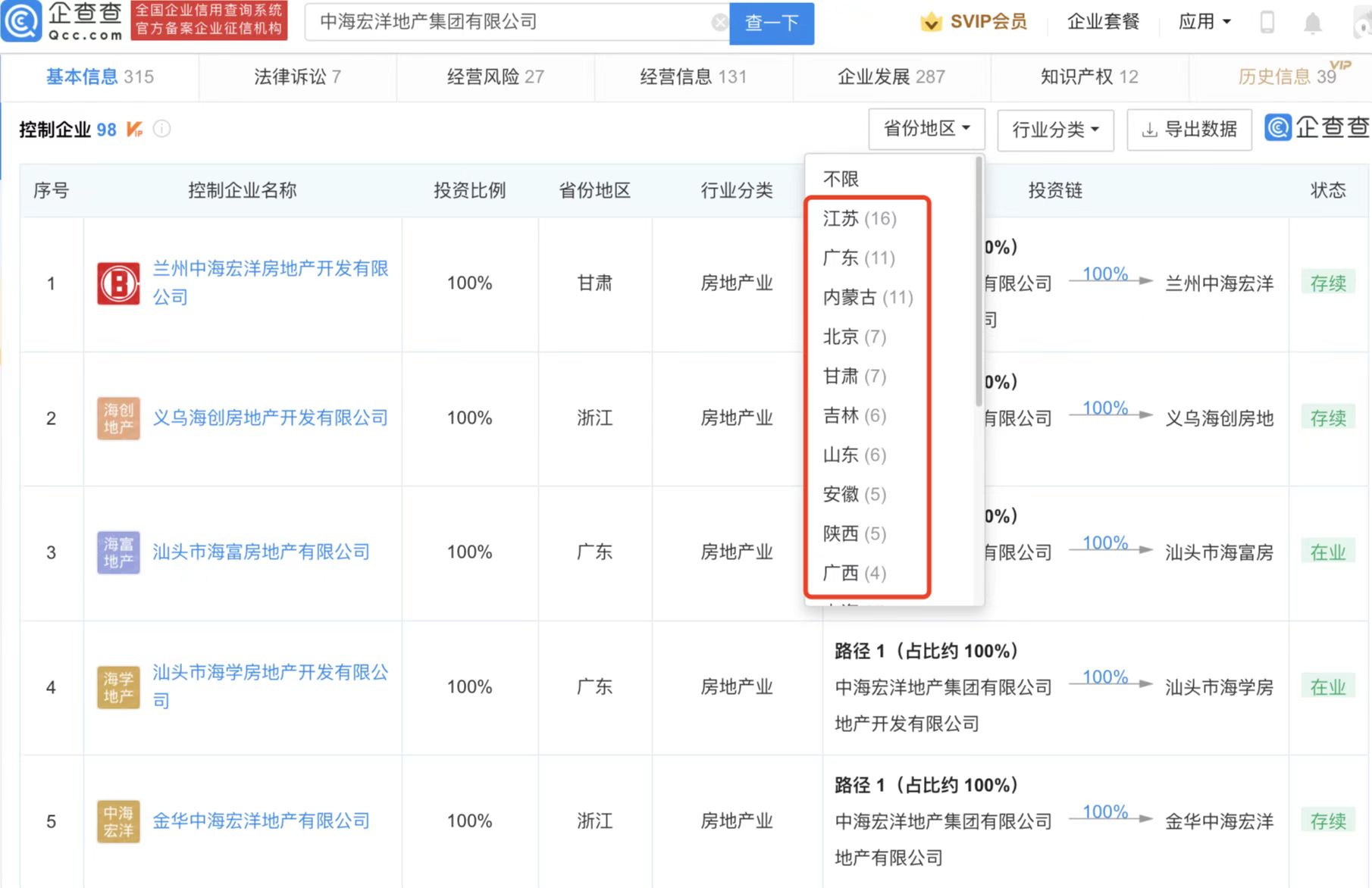
Task: Click the 投资比例 column header
Action: tap(469, 190)
